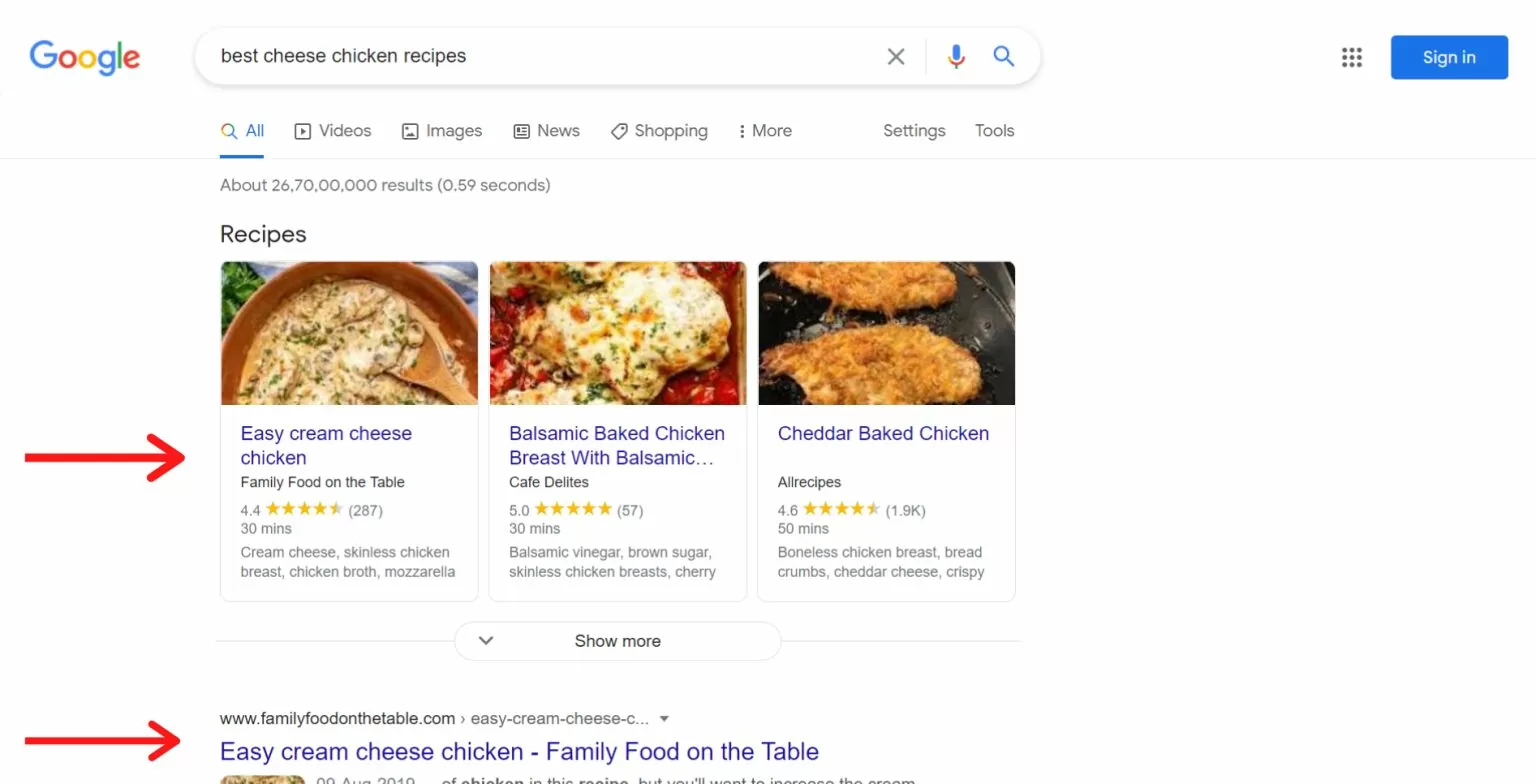1536x784 pixels.
Task: Click the Shopping tag icon
Action: [x=619, y=131]
